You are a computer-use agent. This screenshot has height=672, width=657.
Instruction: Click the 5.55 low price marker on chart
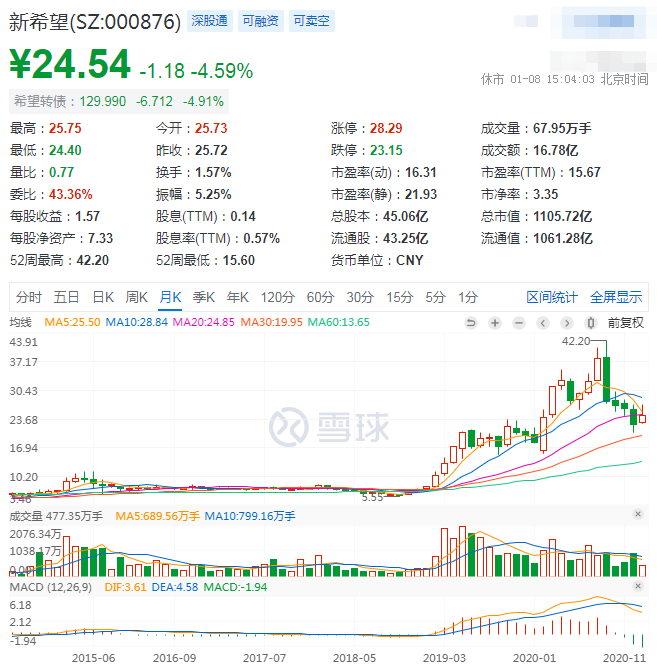click(372, 497)
